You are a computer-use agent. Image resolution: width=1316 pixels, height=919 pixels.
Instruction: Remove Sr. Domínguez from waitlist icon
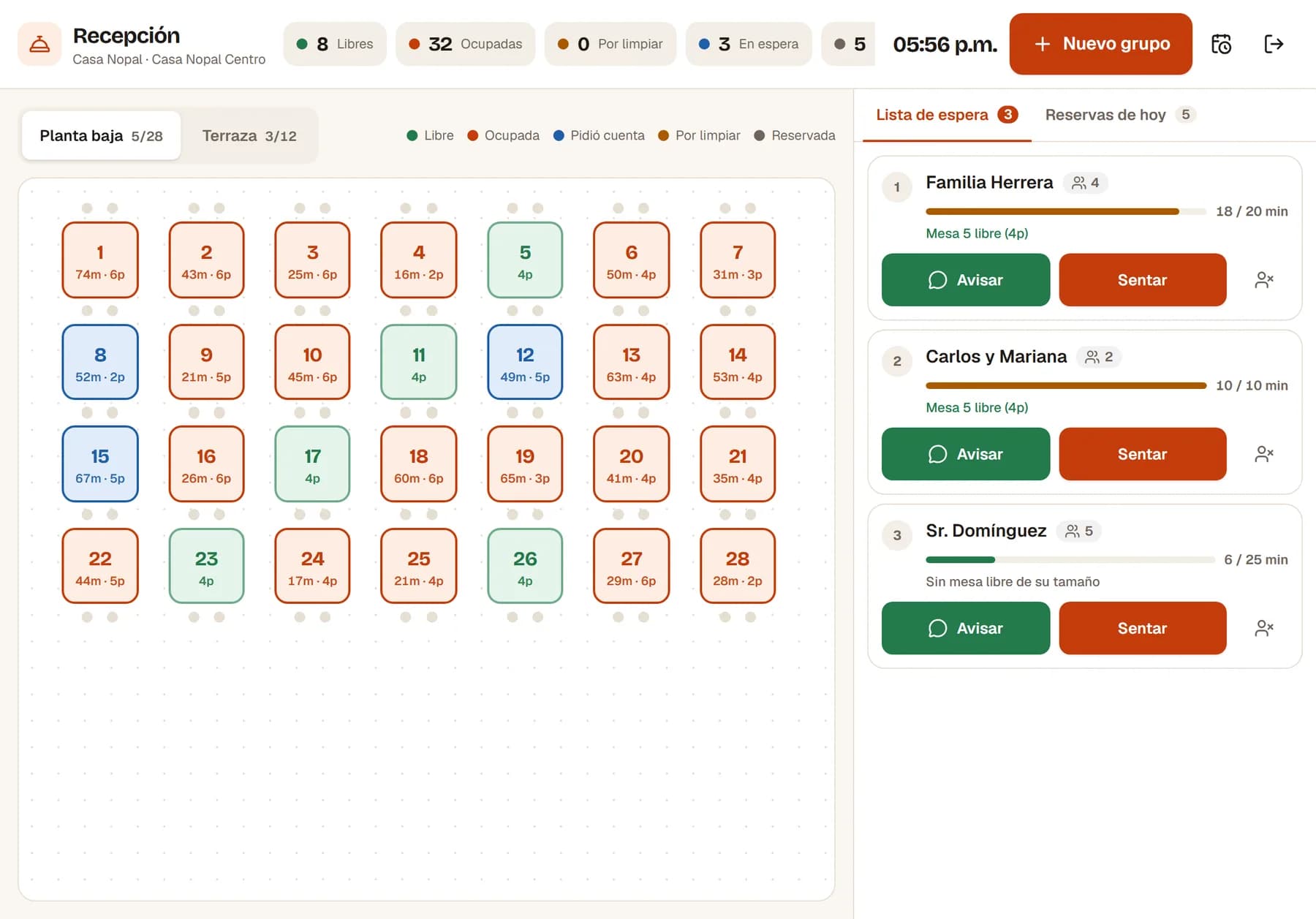[1264, 628]
